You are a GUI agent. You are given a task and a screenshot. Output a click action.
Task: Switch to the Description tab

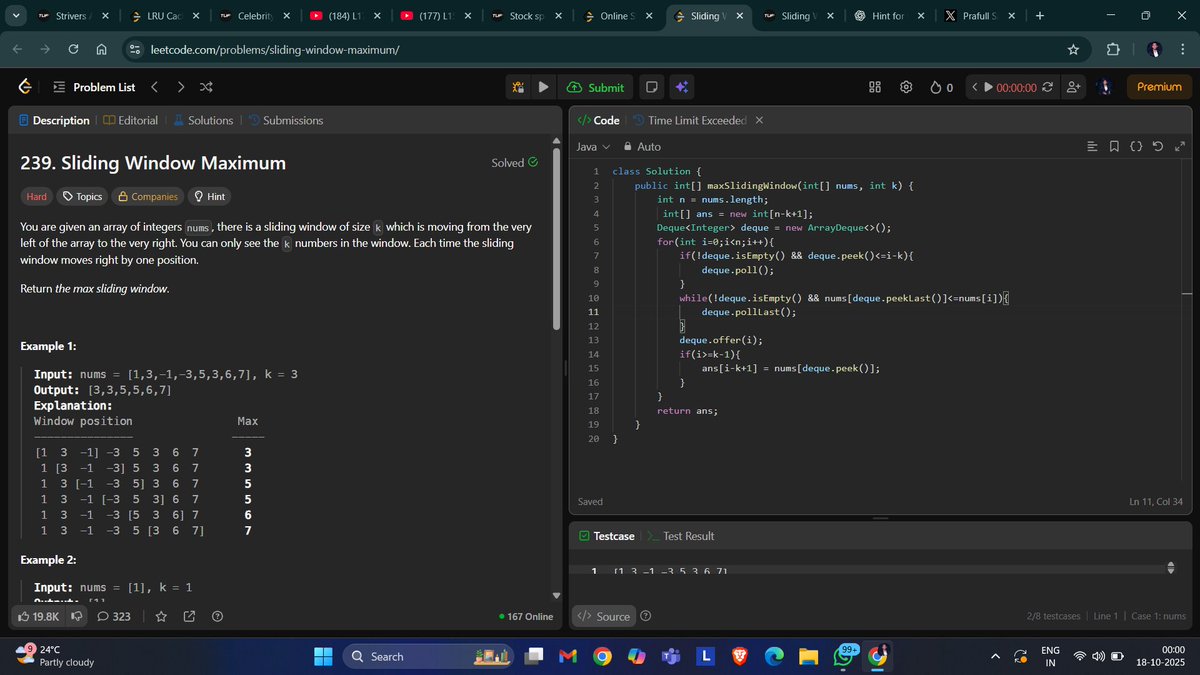(54, 120)
